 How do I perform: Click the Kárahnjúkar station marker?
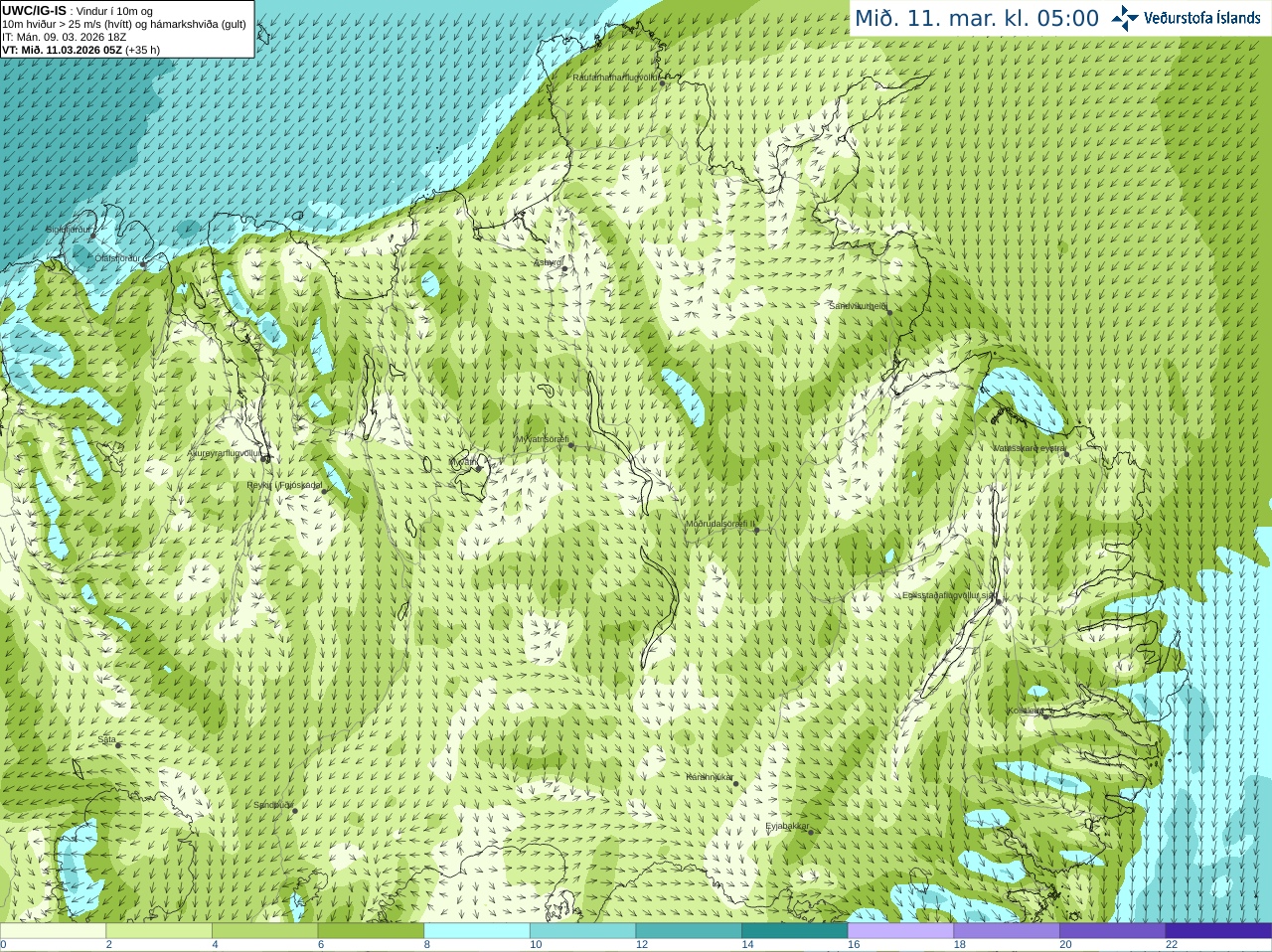(735, 783)
